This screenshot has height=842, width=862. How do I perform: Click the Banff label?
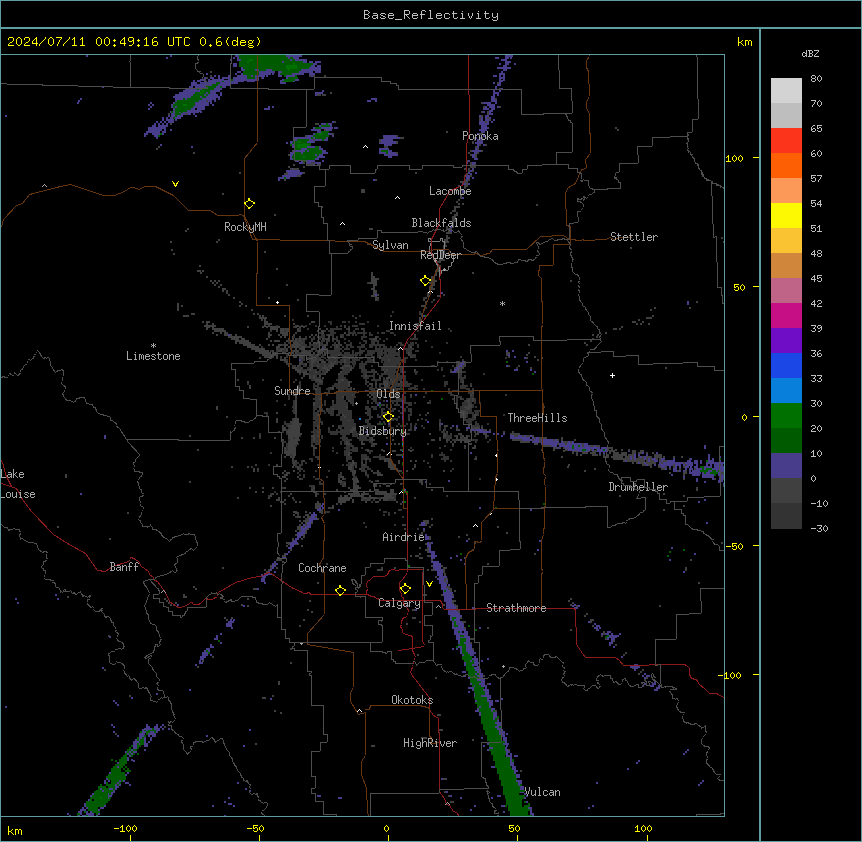pos(124,567)
